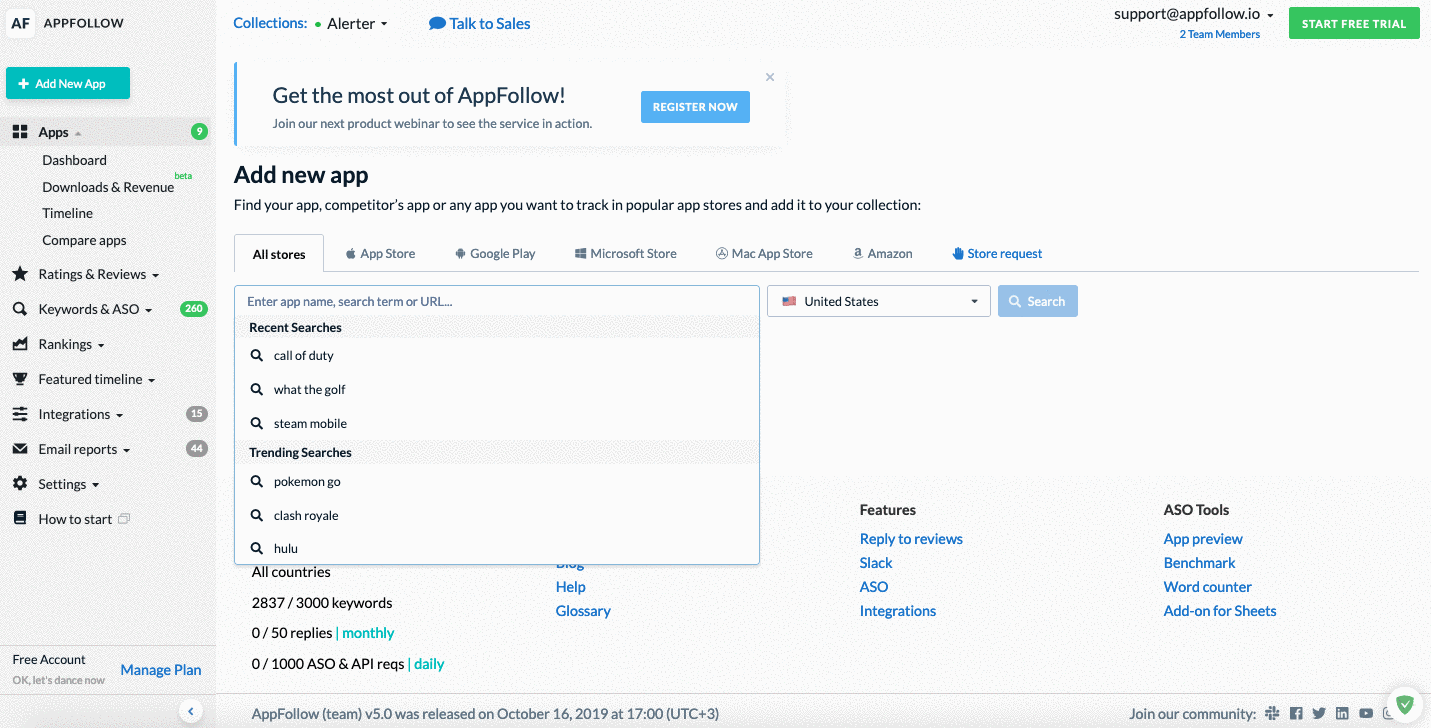Click the Start Free Trial button
1431x728 pixels.
[x=1354, y=23]
